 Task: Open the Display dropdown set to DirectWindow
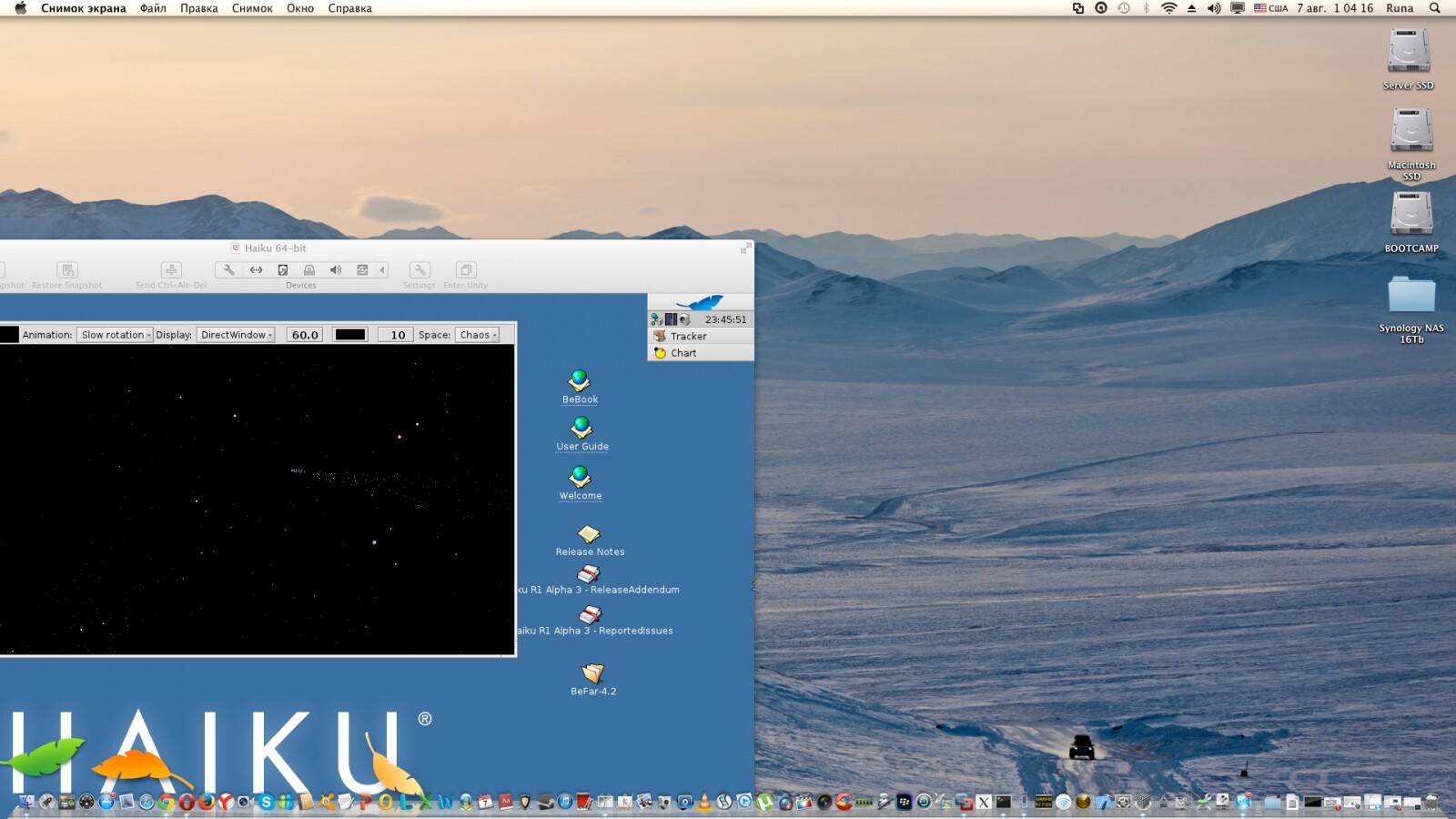236,335
